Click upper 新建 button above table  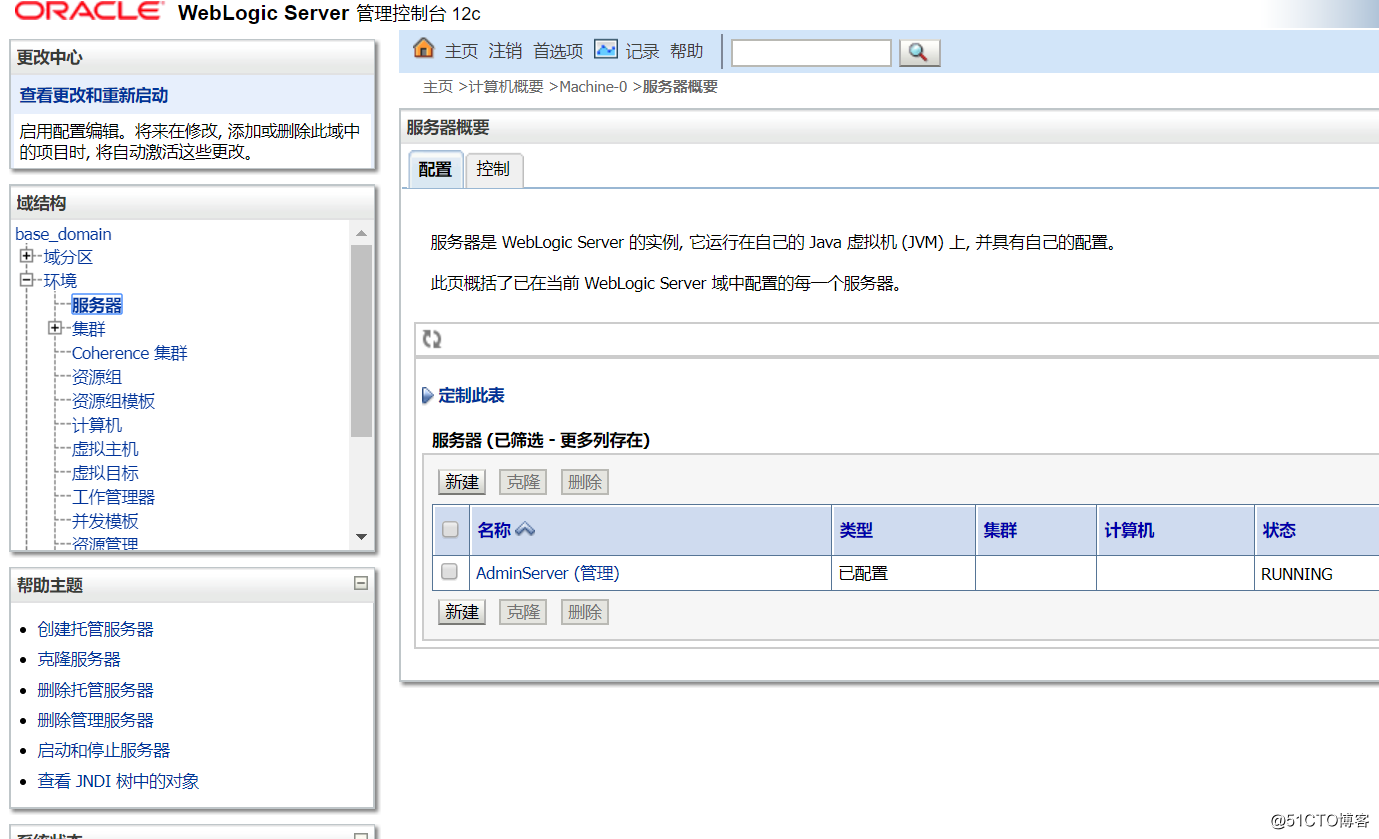[x=462, y=482]
